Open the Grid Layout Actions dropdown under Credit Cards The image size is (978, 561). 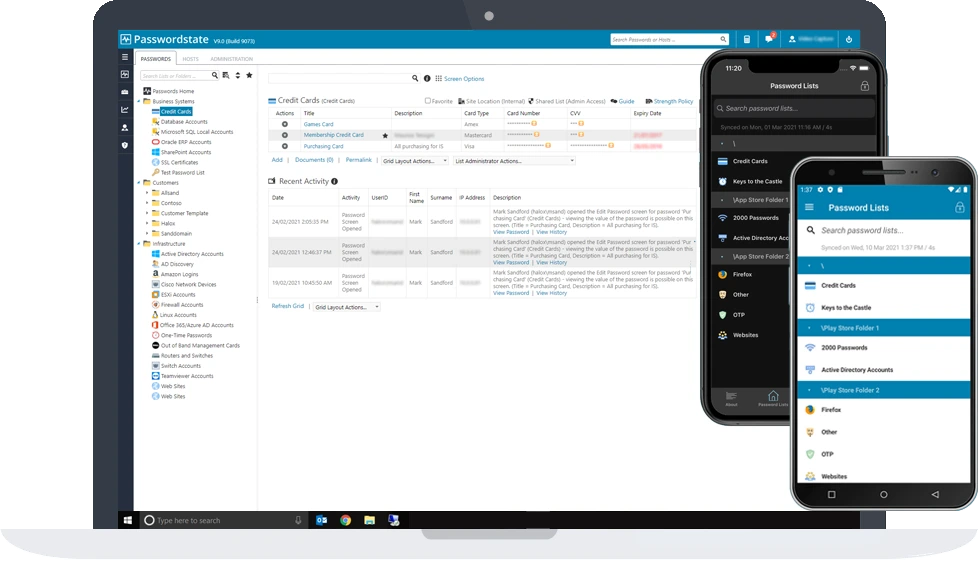[x=415, y=161]
